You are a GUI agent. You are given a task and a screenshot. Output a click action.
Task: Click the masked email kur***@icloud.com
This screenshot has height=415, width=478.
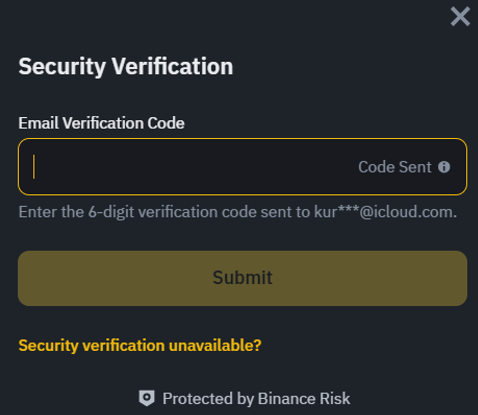tap(385, 212)
